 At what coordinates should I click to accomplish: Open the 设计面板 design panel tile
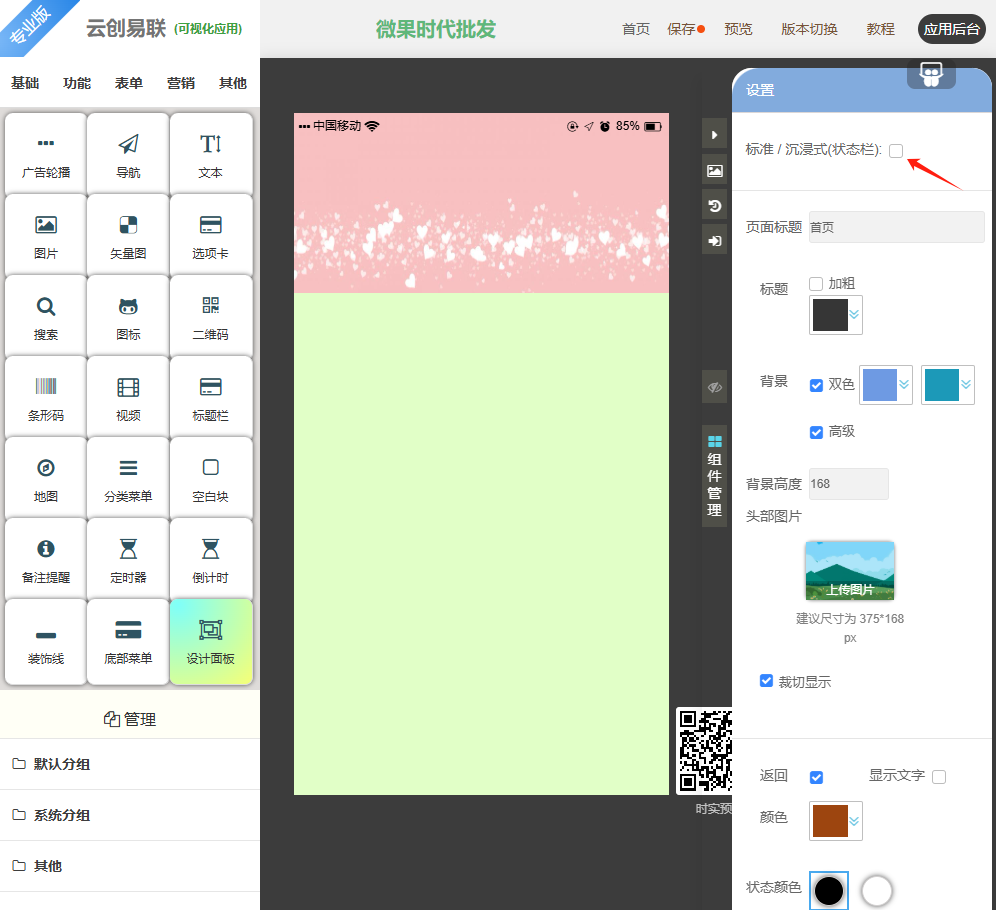210,640
